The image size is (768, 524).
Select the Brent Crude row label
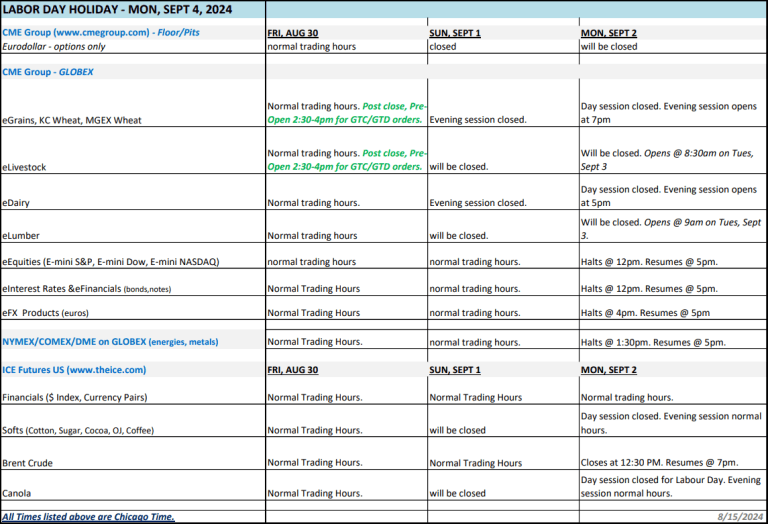(x=28, y=463)
